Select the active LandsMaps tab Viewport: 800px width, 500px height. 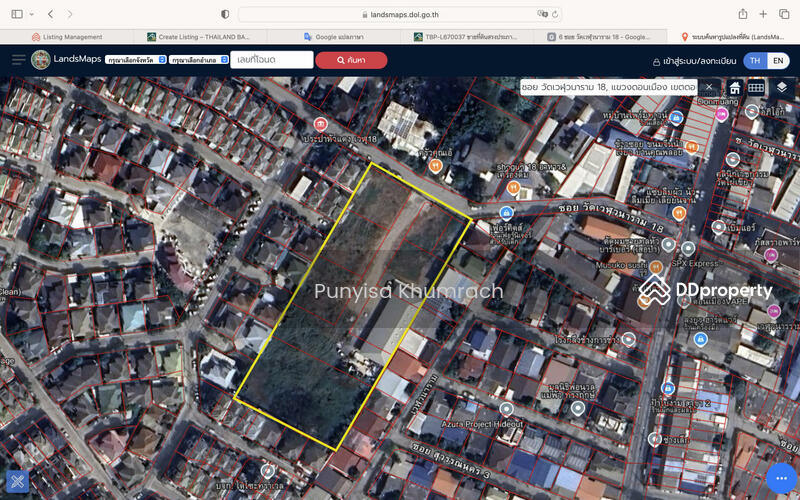pos(734,37)
